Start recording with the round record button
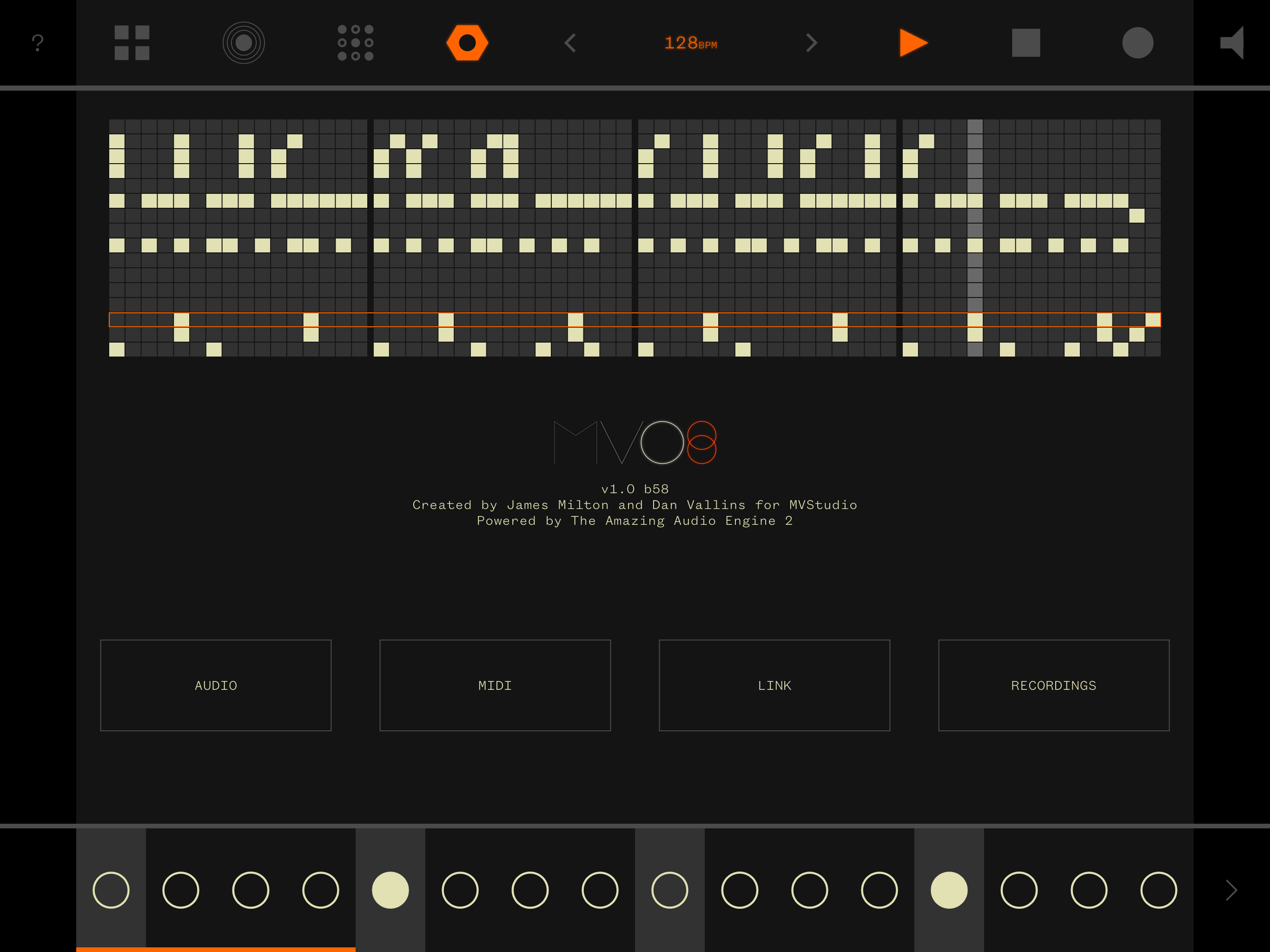1270x952 pixels. [x=1138, y=42]
